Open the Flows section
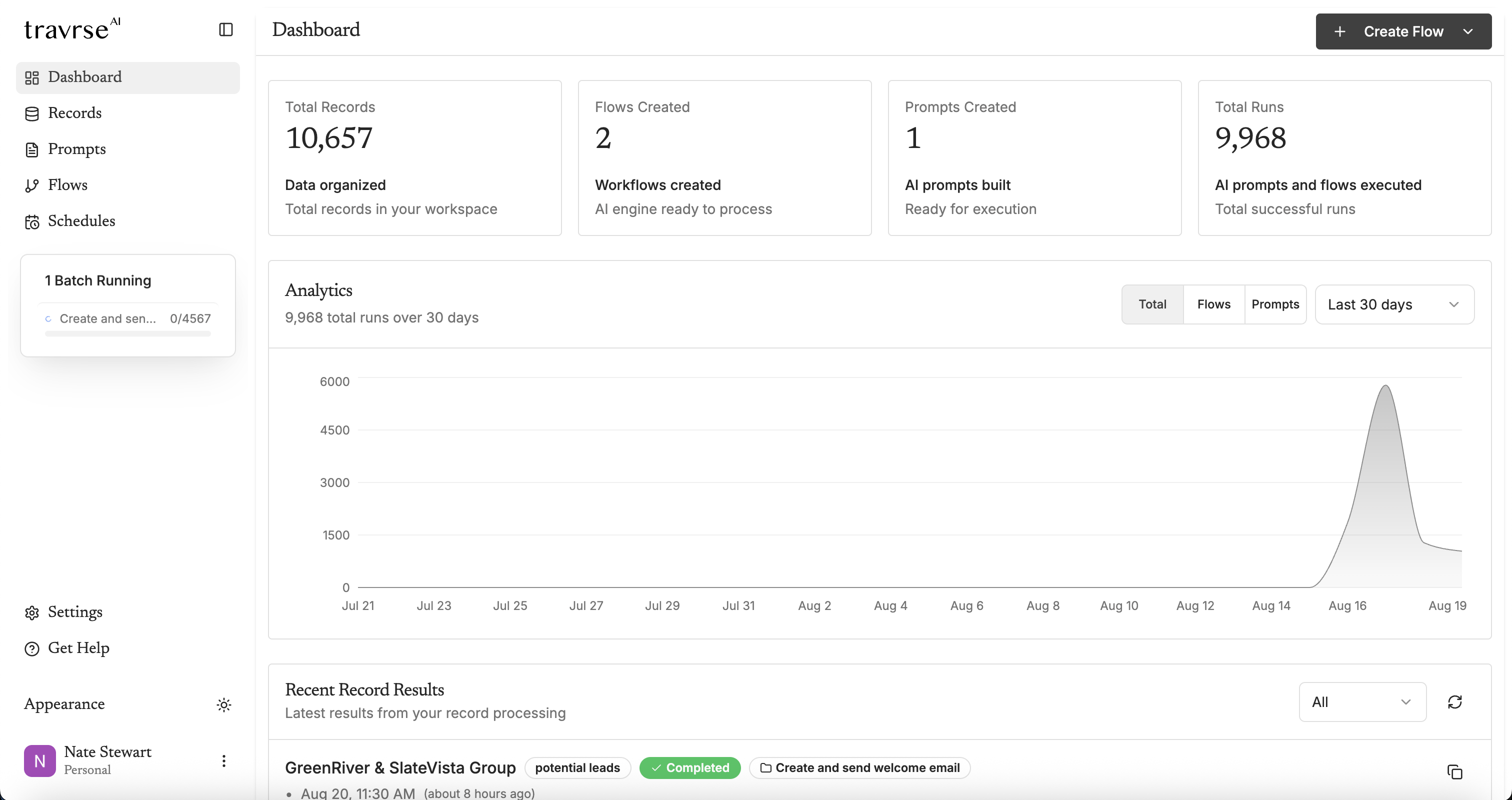This screenshot has width=1512, height=800. [66, 185]
